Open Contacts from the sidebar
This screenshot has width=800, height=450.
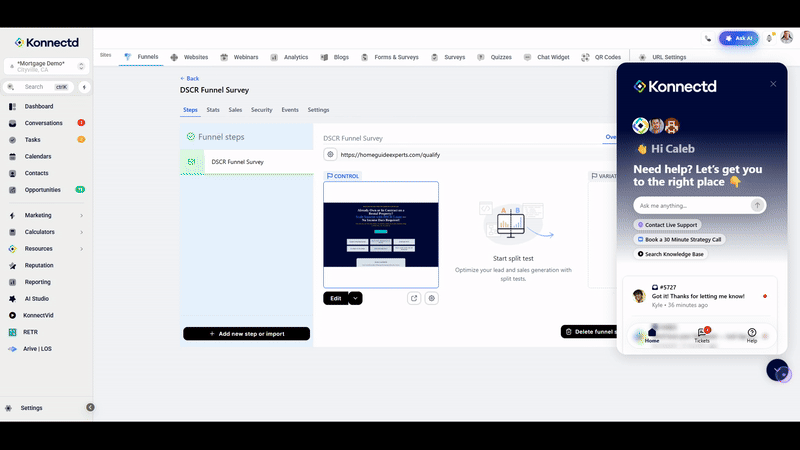point(36,173)
